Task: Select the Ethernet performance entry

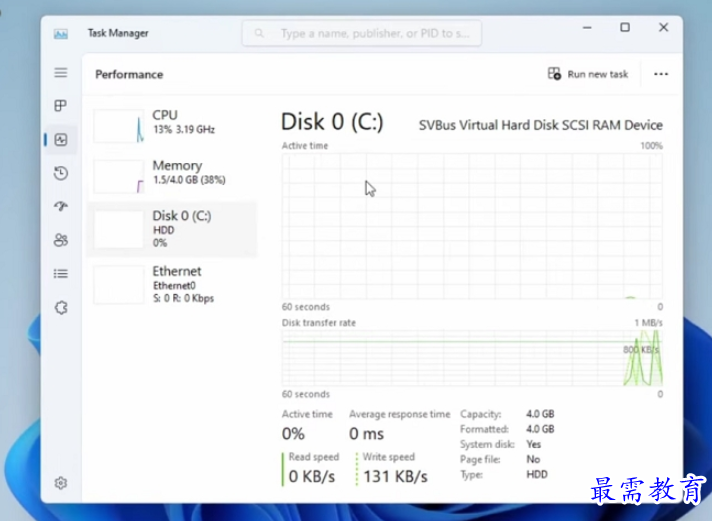Action: (172, 284)
